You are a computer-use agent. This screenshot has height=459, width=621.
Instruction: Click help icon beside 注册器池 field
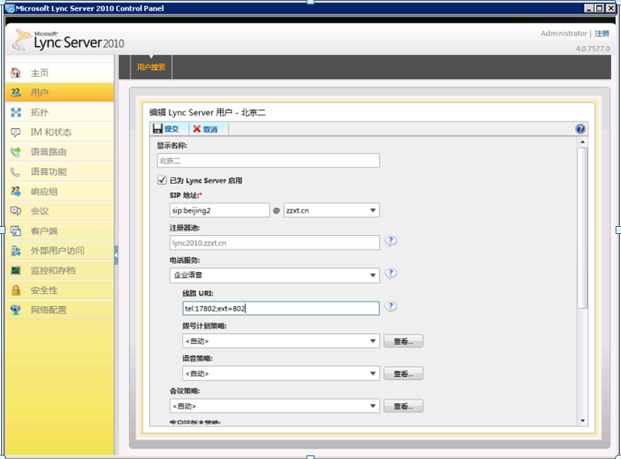click(x=391, y=241)
